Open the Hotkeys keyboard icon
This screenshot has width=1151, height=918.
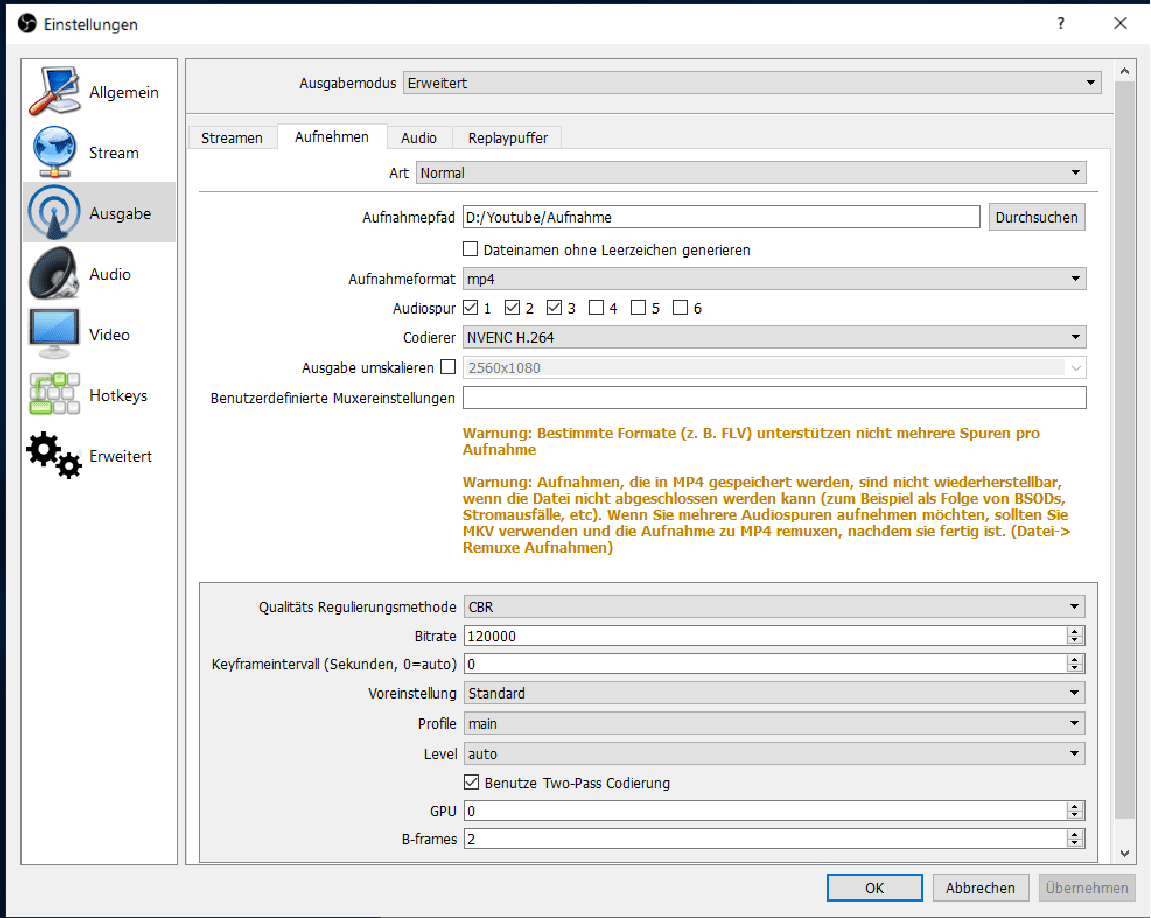54,394
